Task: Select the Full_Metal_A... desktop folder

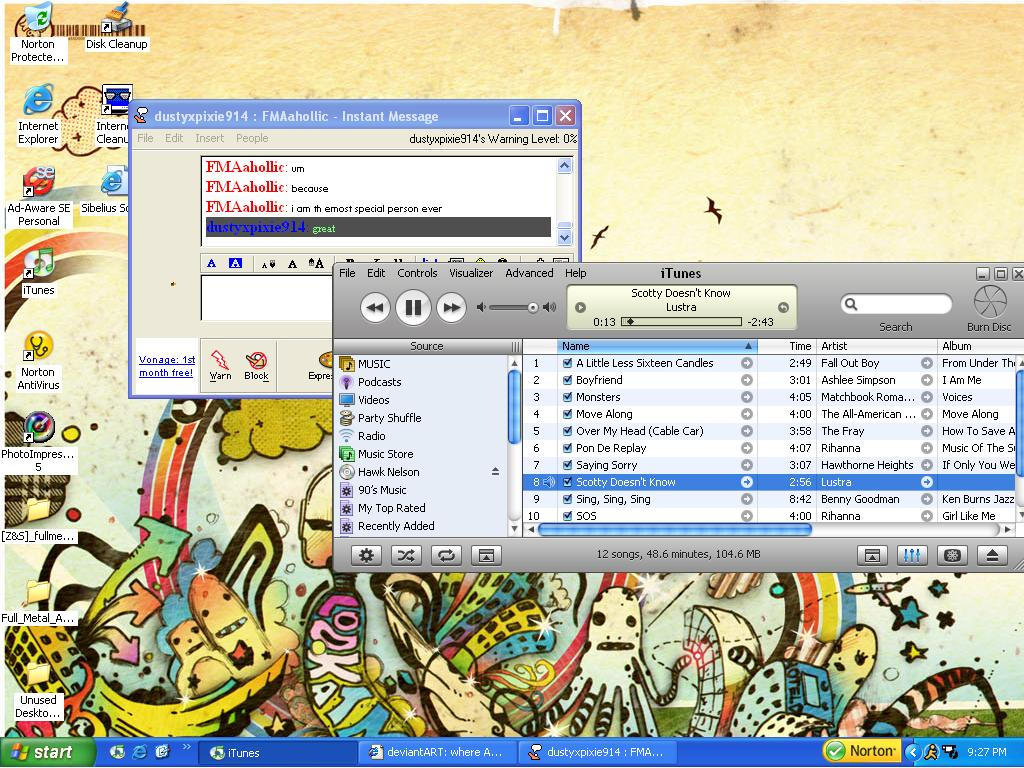Action: click(x=38, y=601)
